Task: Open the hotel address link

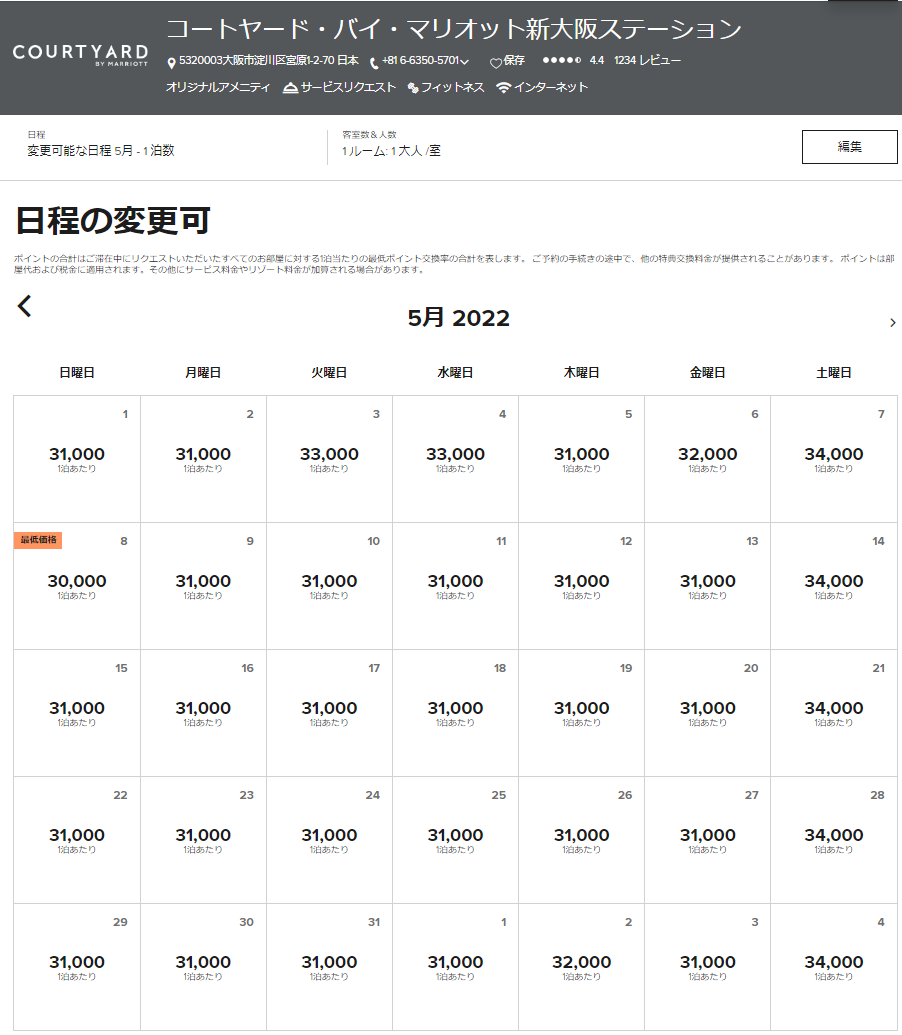Action: 268,61
